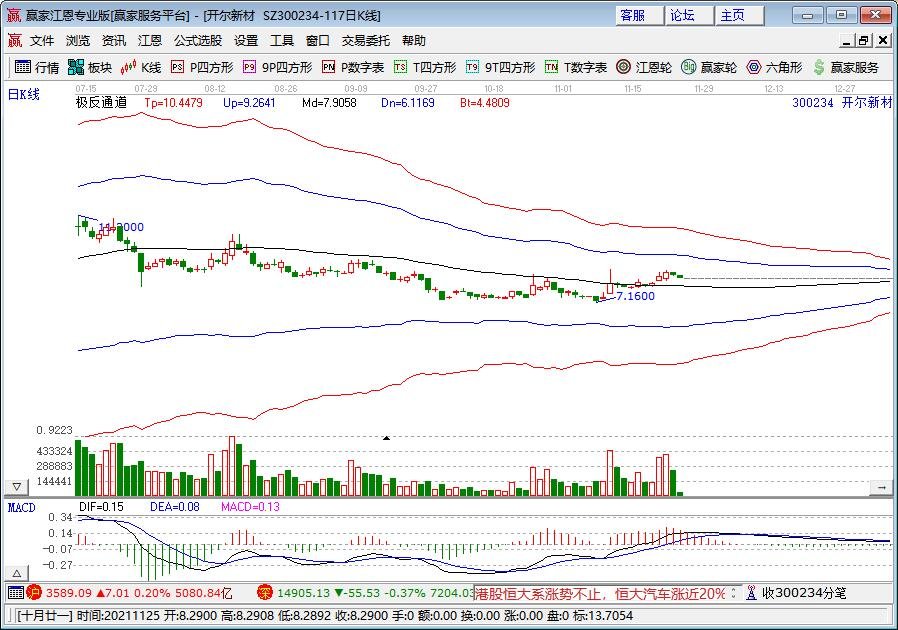Click the 7.1600 low price label
This screenshot has width=898, height=630.
(635, 296)
